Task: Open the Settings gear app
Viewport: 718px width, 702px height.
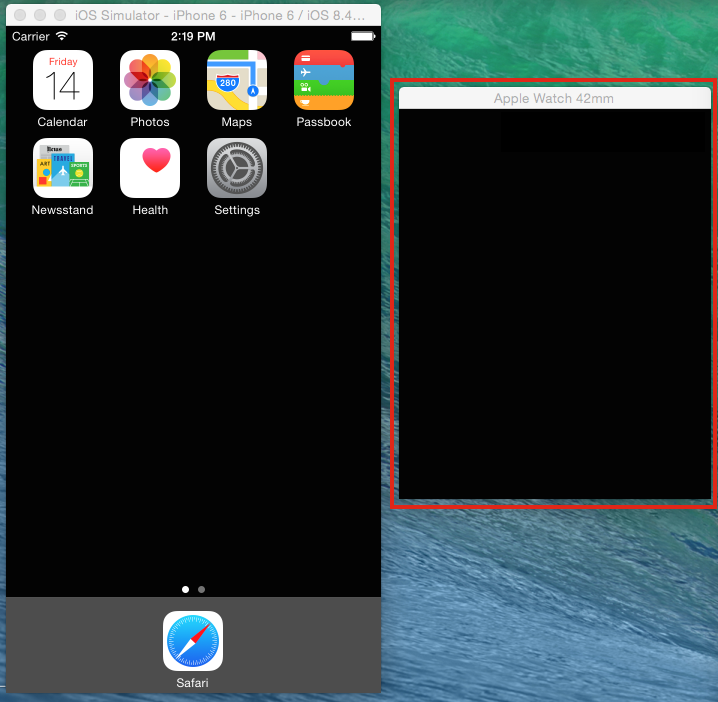Action: point(237,168)
